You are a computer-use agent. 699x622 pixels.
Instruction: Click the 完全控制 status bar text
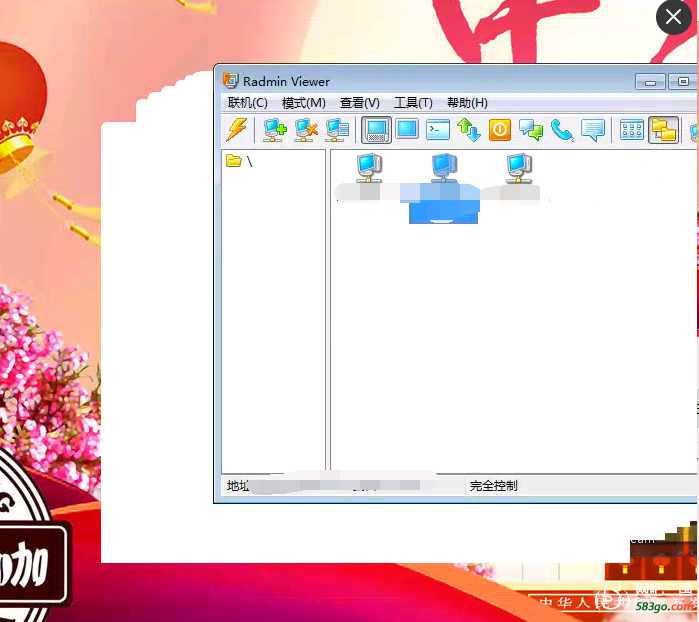[x=493, y=486]
